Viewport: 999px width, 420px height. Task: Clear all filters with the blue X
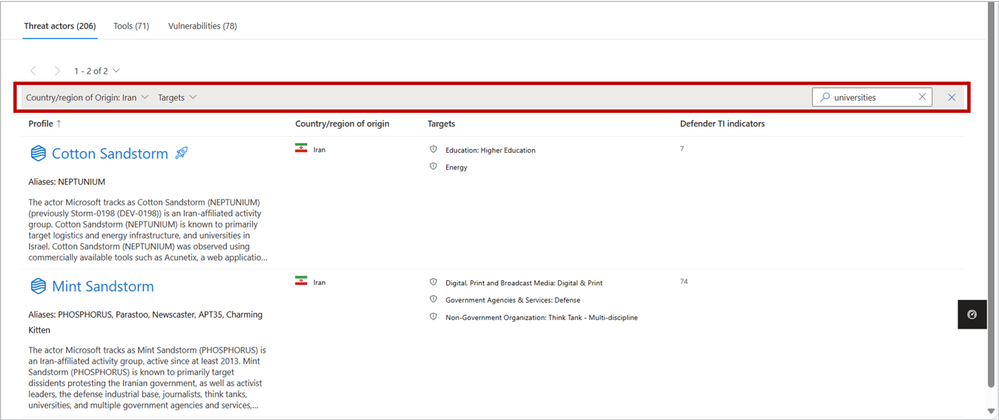952,98
